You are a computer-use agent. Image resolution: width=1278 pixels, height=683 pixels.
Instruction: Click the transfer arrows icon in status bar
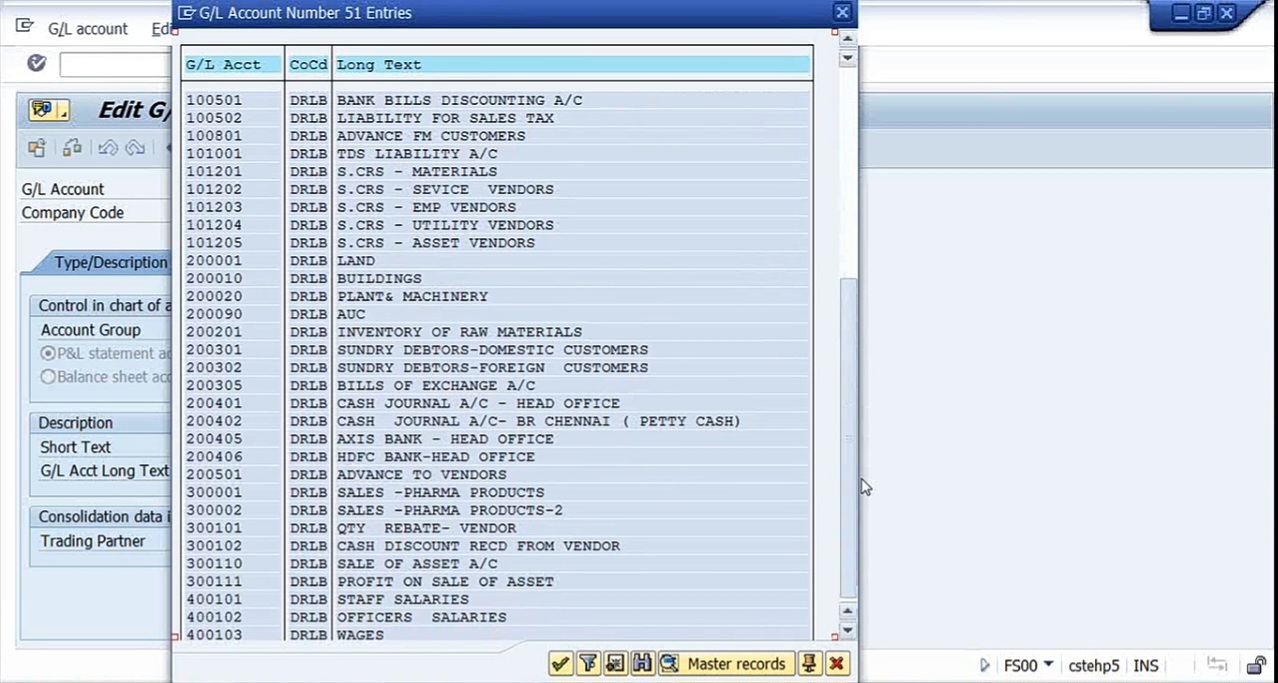tap(1217, 665)
